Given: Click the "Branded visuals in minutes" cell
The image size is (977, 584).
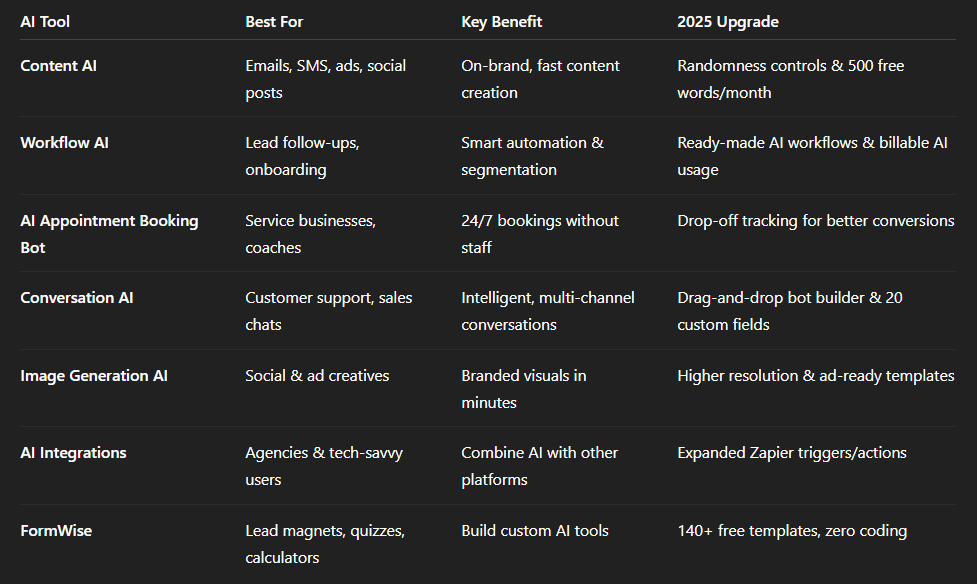Looking at the screenshot, I should (x=523, y=389).
